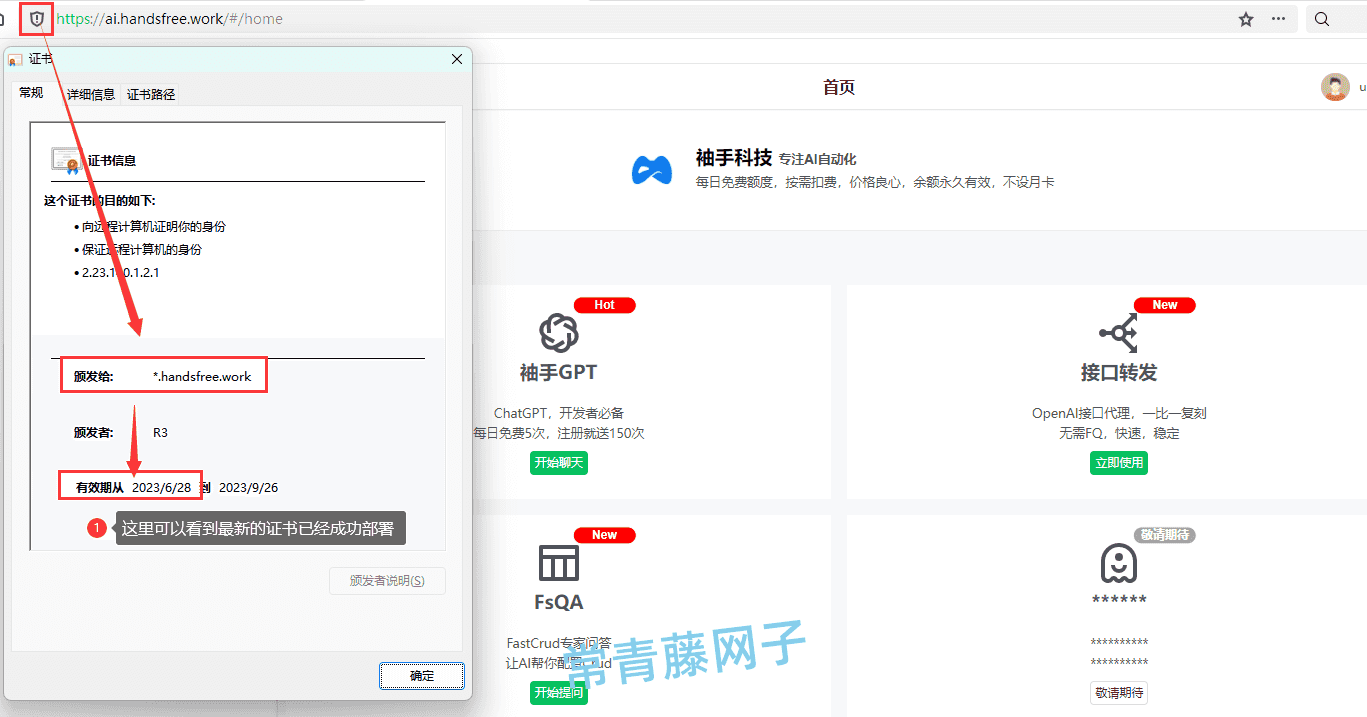Open the browser more options ellipsis menu
The image size is (1367, 717).
click(x=1278, y=19)
